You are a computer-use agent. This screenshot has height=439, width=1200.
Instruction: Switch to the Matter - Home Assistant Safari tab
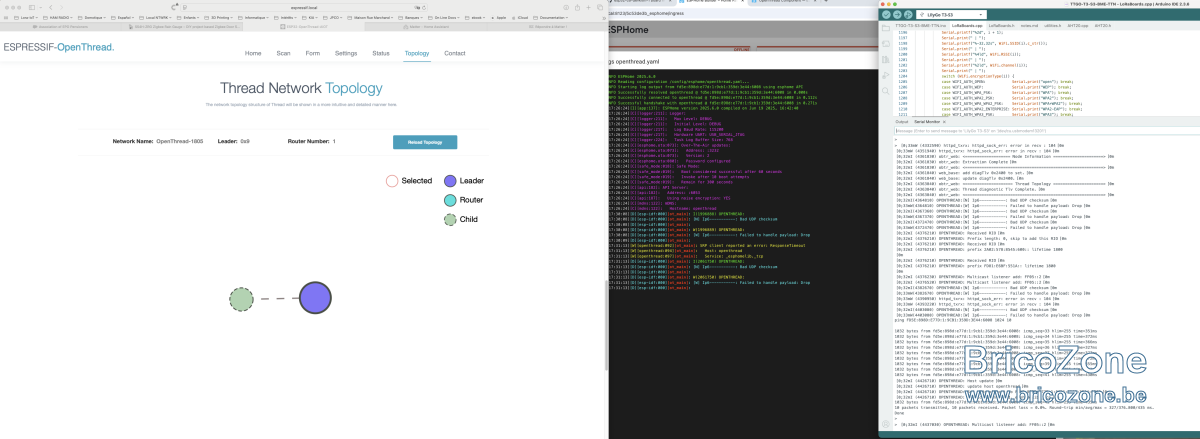(x=424, y=26)
